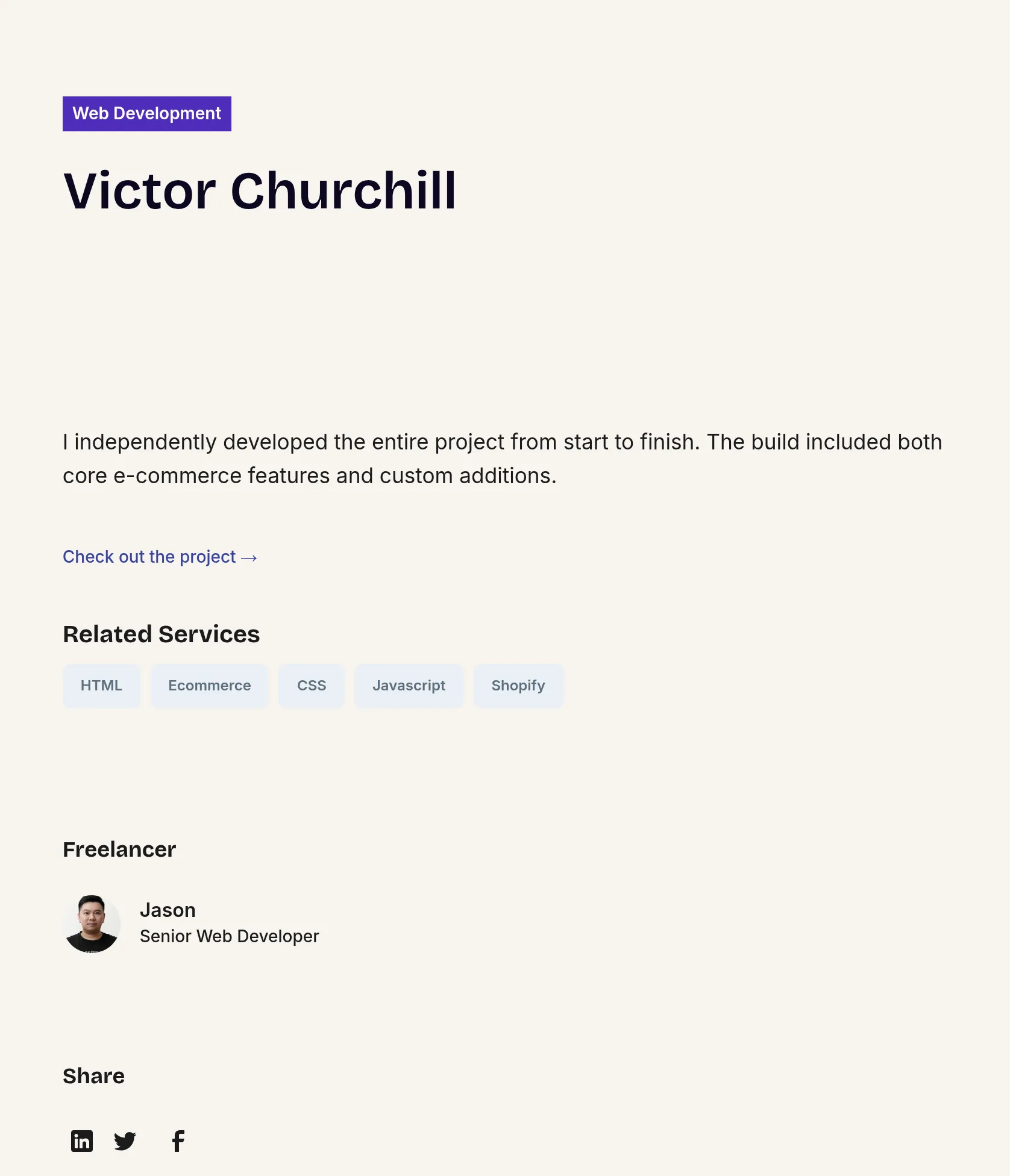Share via the Twitter bird icon
Image resolution: width=1010 pixels, height=1176 pixels.
coord(125,1141)
